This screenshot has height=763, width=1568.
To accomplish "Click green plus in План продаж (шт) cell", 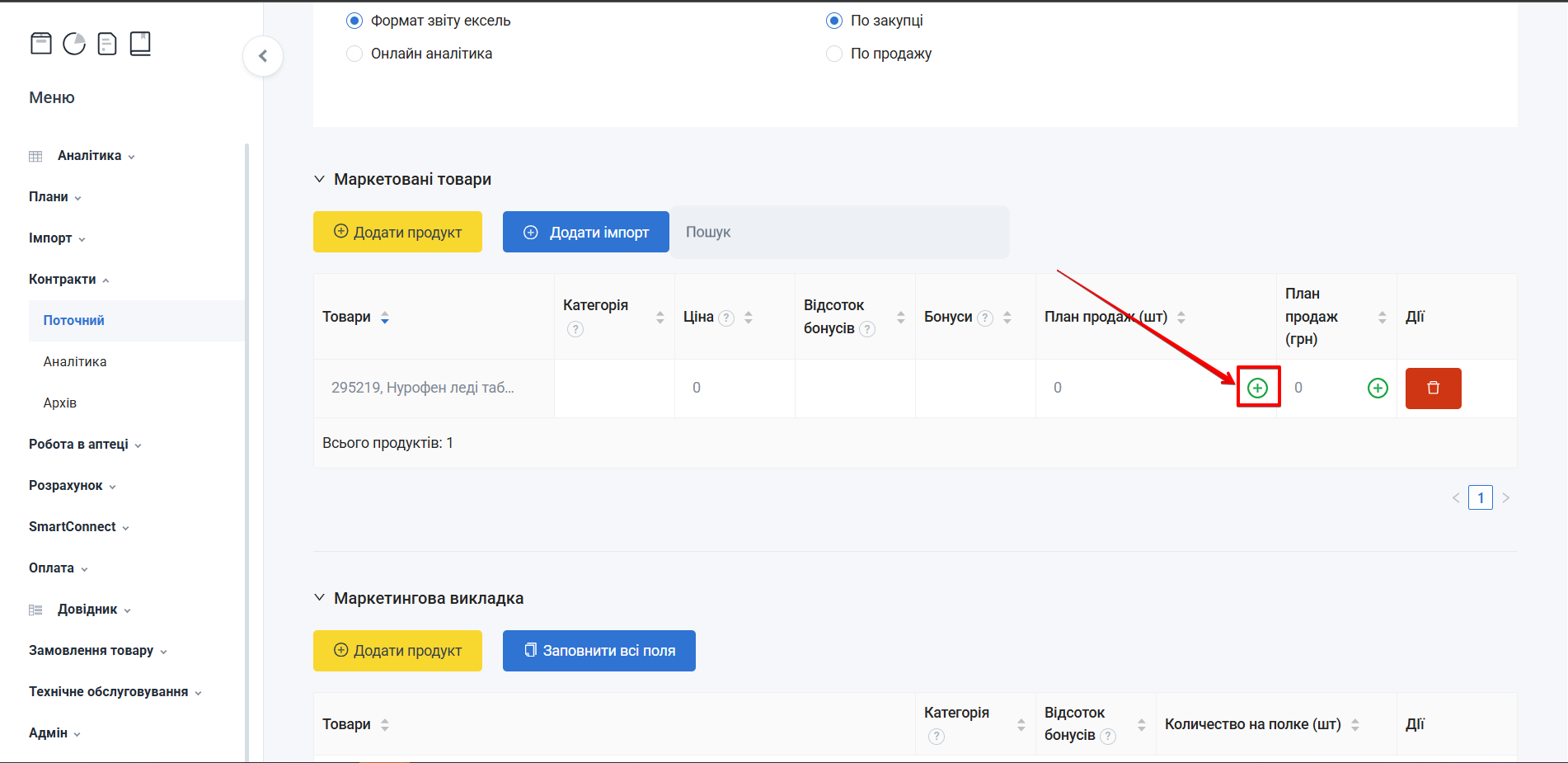I will click(1257, 388).
